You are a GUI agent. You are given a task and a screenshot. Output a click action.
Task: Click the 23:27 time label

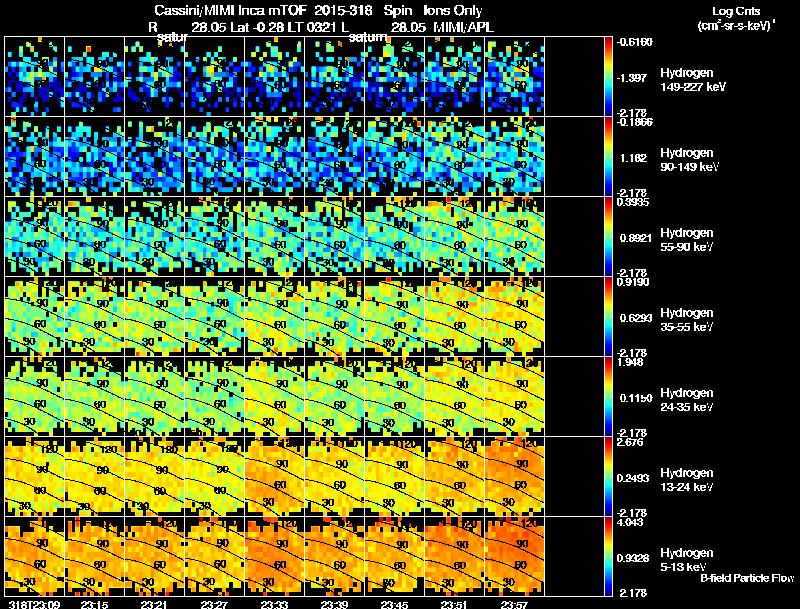pyautogui.click(x=214, y=605)
